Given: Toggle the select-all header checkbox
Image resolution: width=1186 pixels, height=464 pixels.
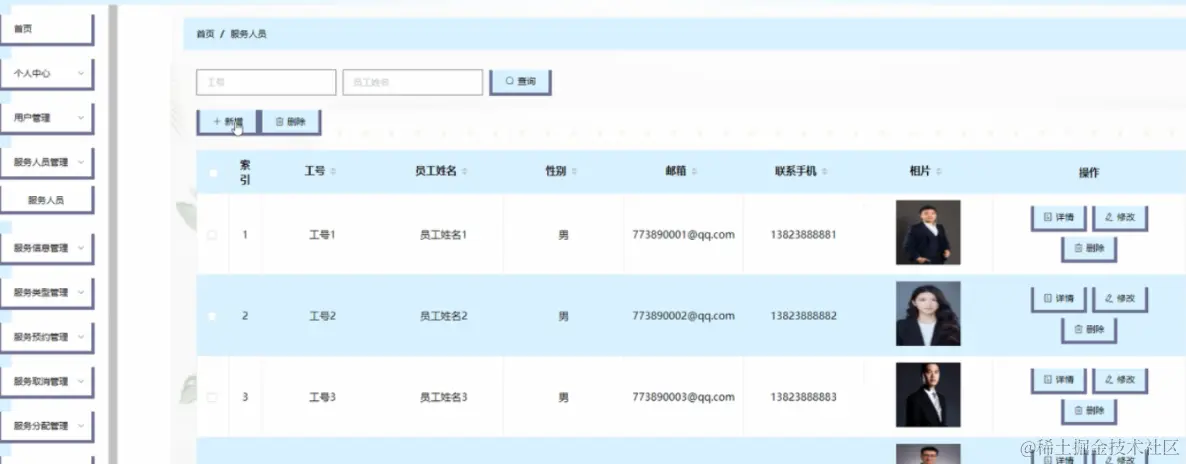Looking at the screenshot, I should point(213,173).
